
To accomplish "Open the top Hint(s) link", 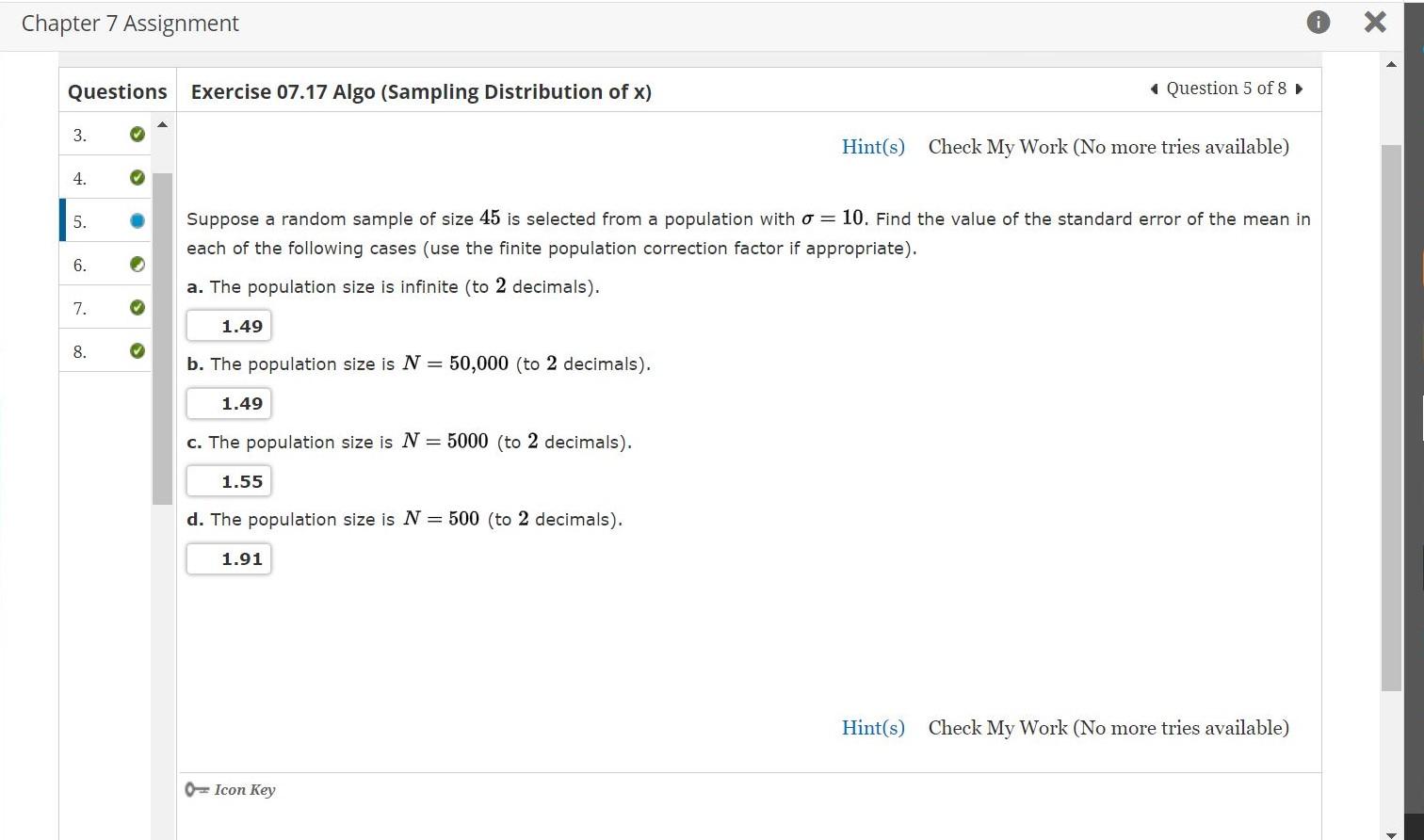I will 872,147.
